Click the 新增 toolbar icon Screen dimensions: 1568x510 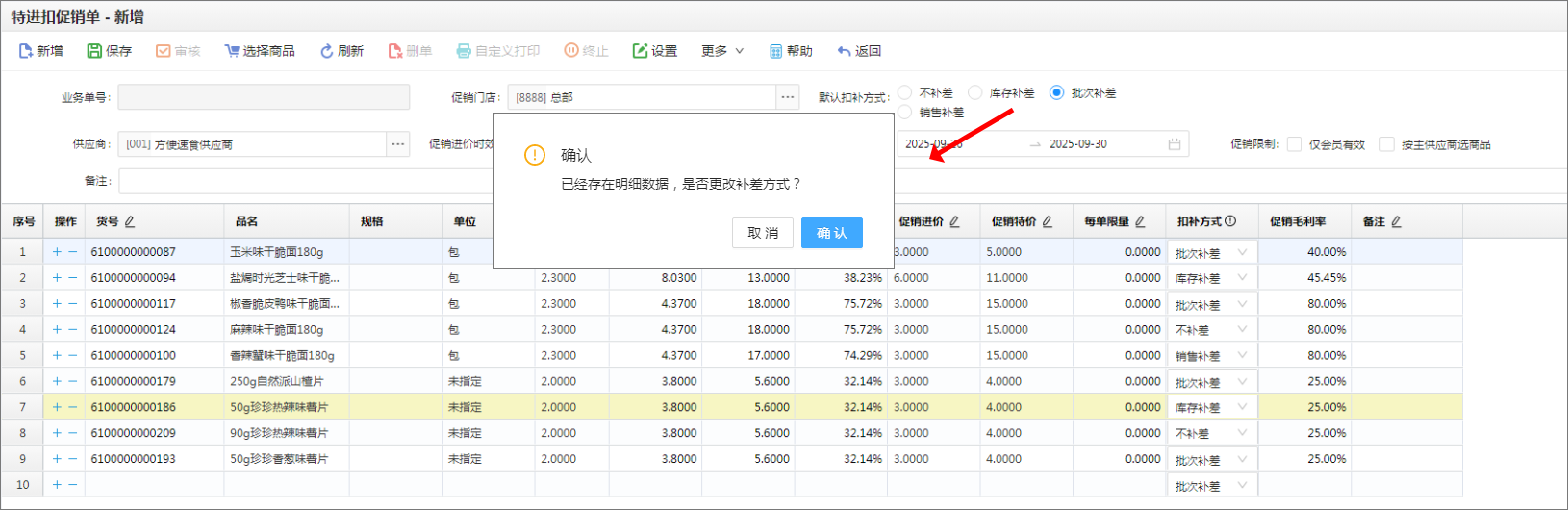point(26,51)
